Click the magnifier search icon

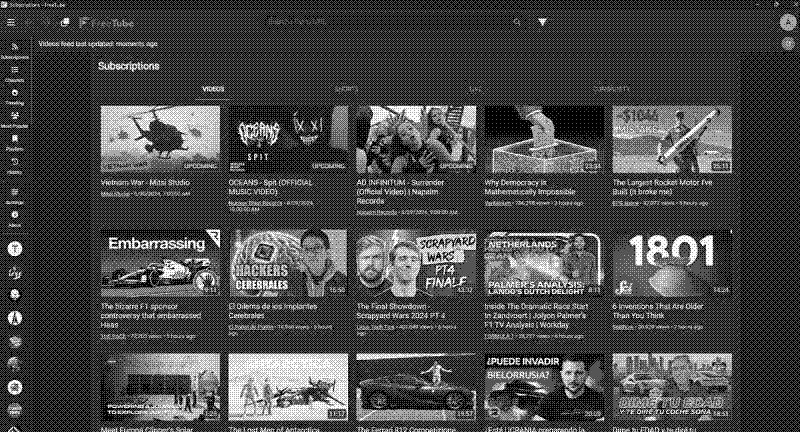pyautogui.click(x=517, y=22)
